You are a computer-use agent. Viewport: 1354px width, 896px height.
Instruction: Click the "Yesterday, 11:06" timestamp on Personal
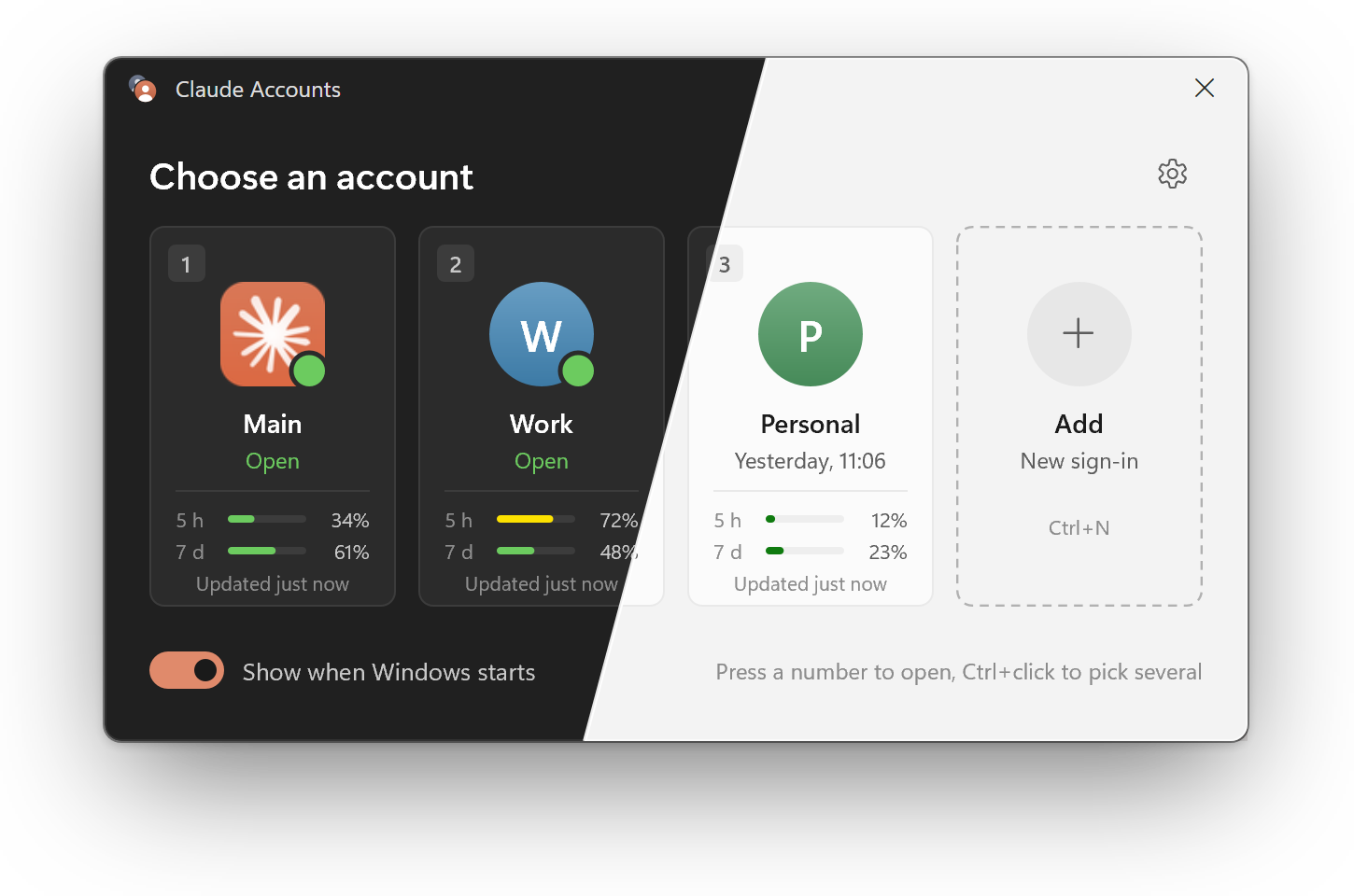811,461
